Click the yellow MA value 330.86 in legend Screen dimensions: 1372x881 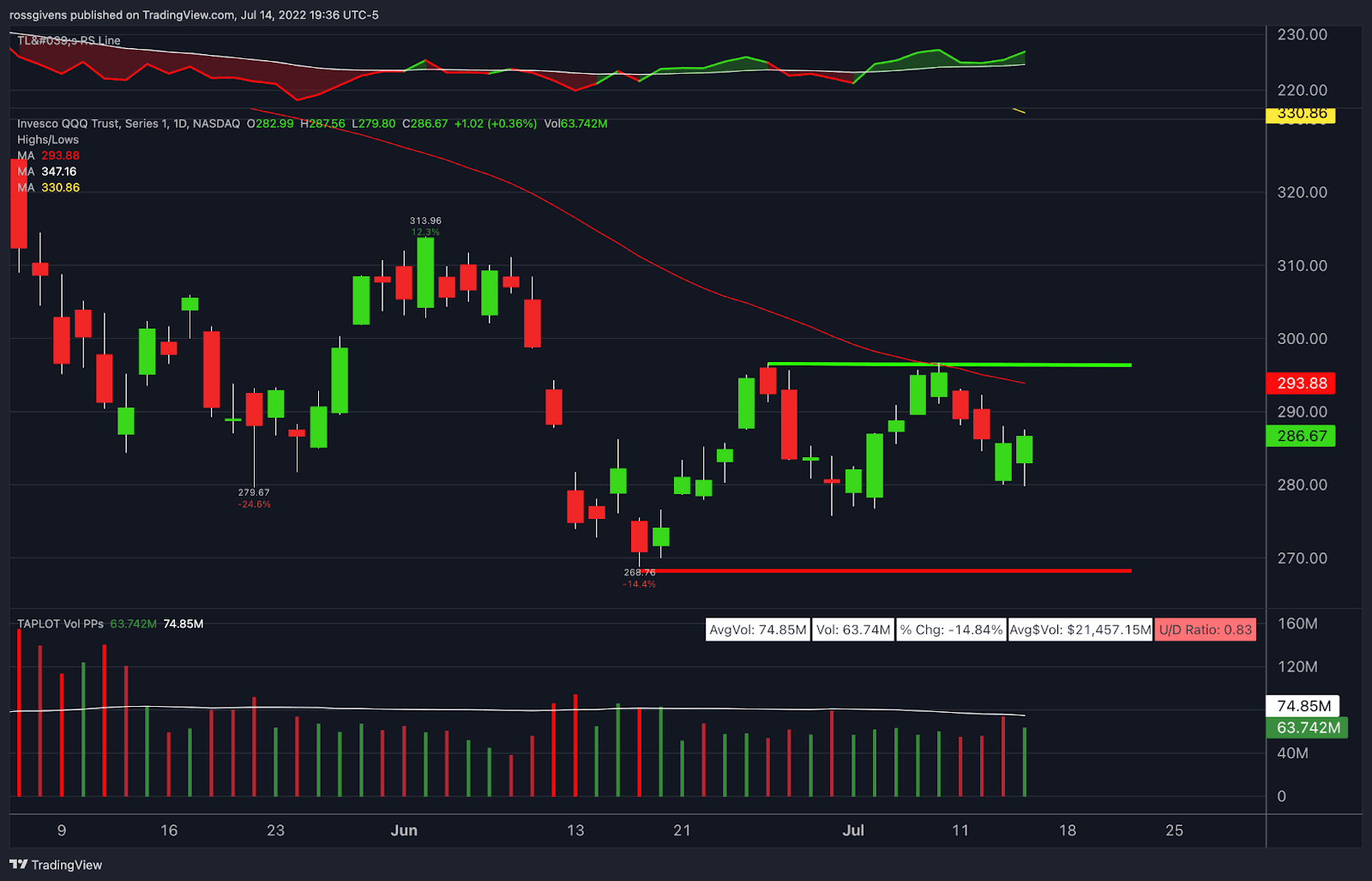pyautogui.click(x=59, y=186)
